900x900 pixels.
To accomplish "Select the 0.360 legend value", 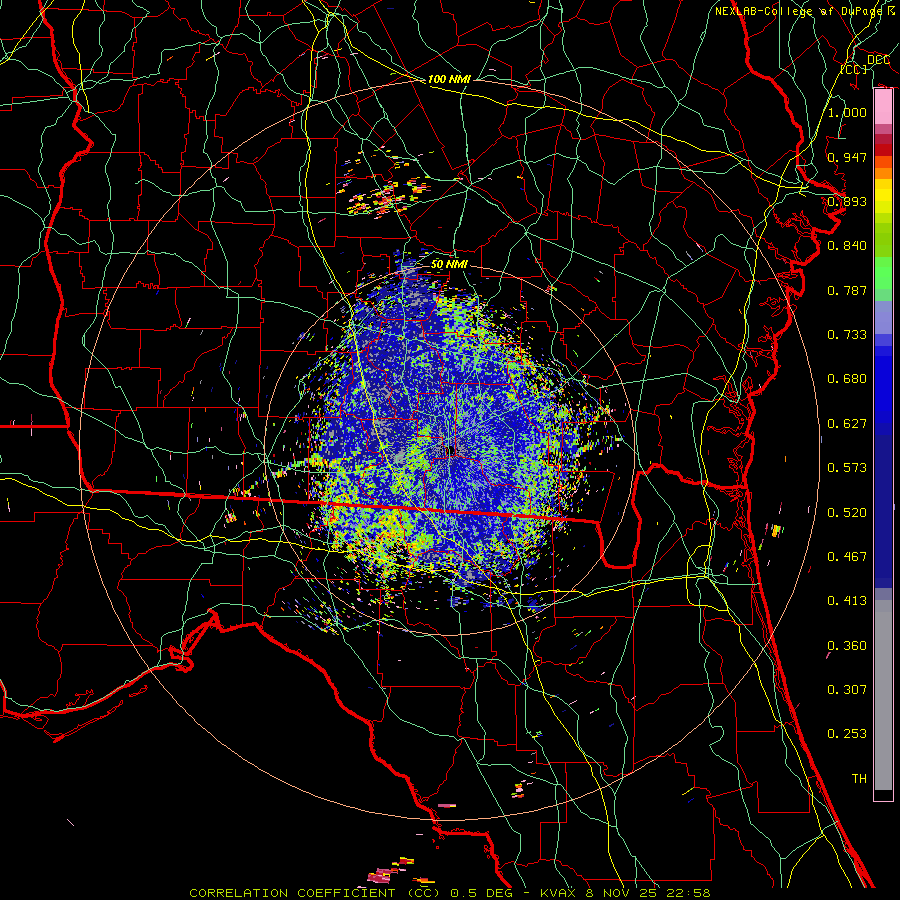I will (847, 645).
